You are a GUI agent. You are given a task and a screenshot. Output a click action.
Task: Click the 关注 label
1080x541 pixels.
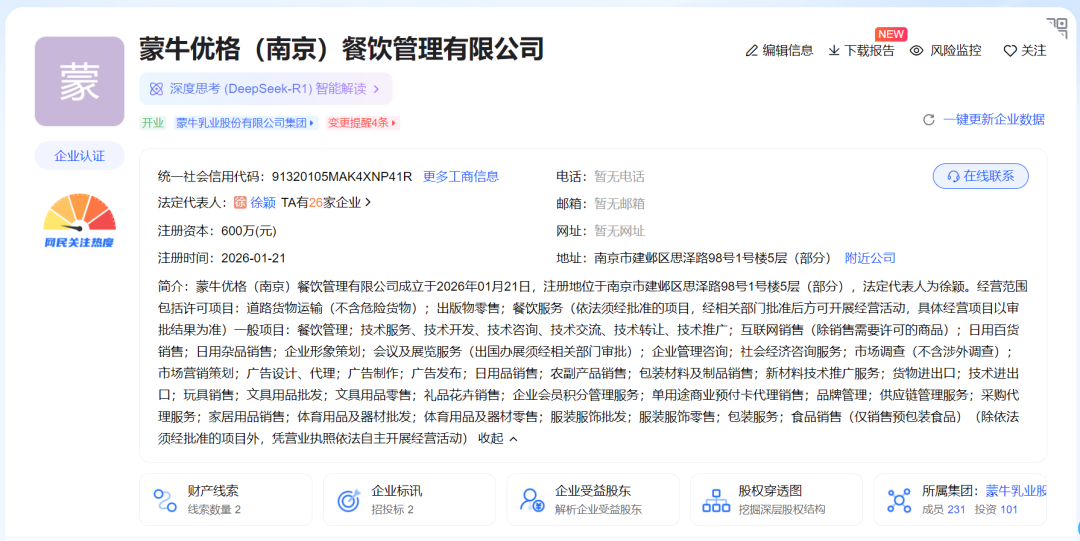coord(1033,50)
